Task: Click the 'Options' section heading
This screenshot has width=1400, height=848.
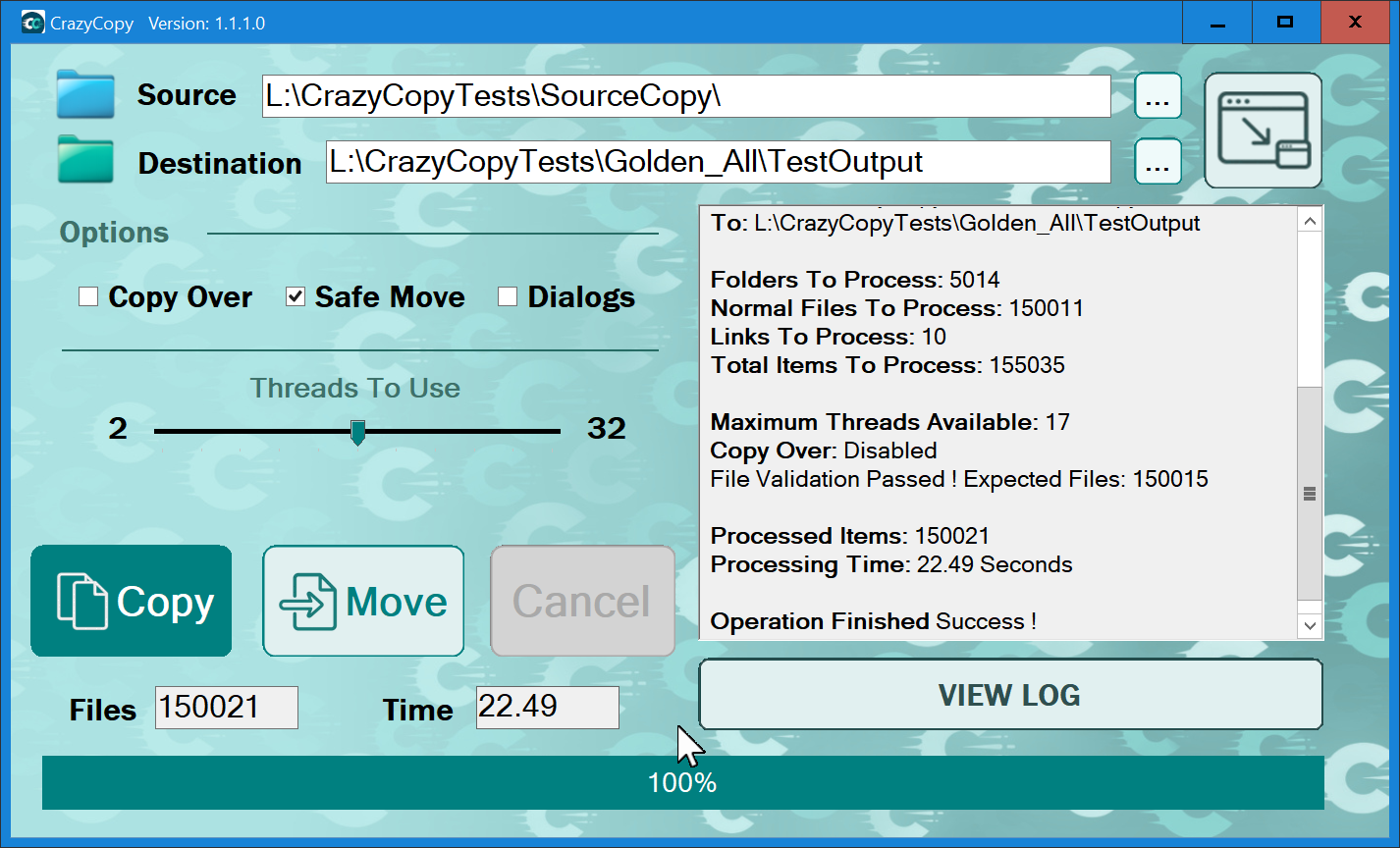Action: click(115, 233)
